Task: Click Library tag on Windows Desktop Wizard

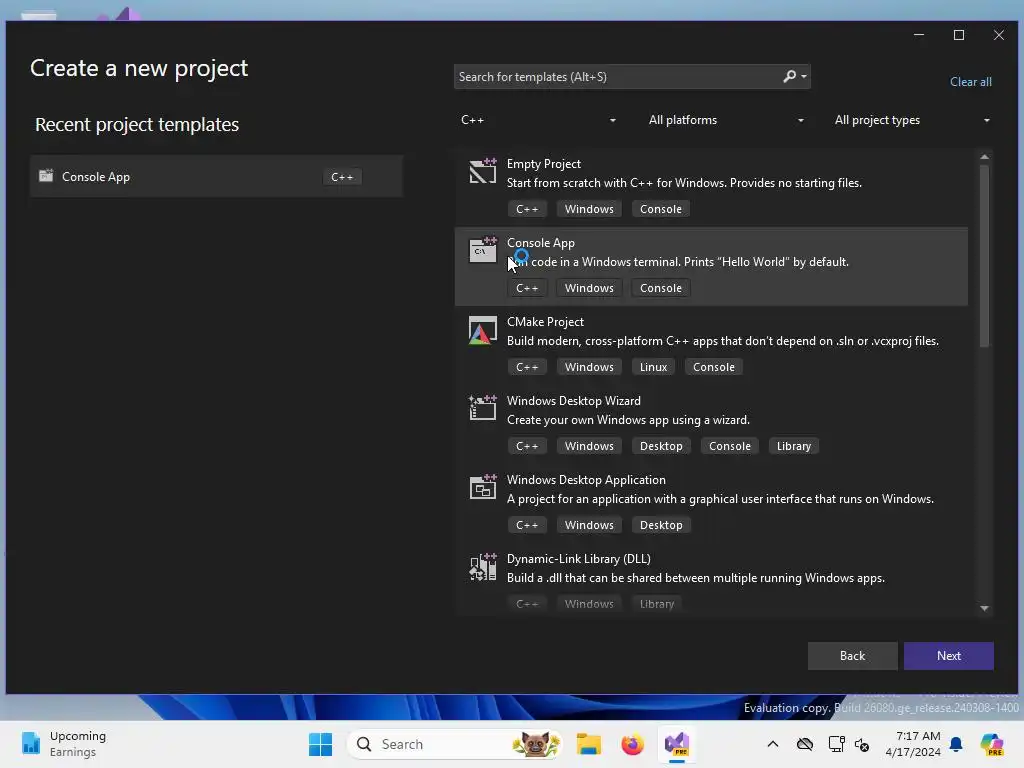Action: [x=793, y=446]
